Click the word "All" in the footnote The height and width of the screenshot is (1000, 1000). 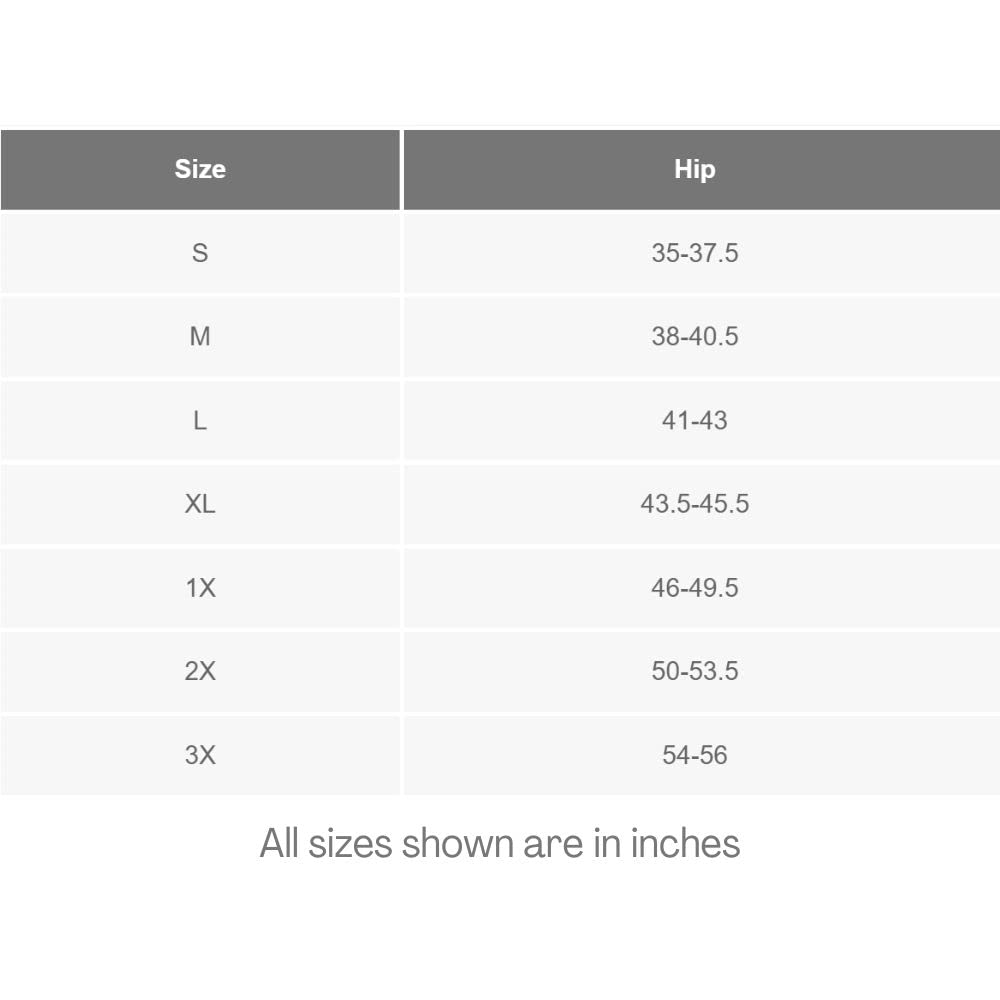coord(280,844)
